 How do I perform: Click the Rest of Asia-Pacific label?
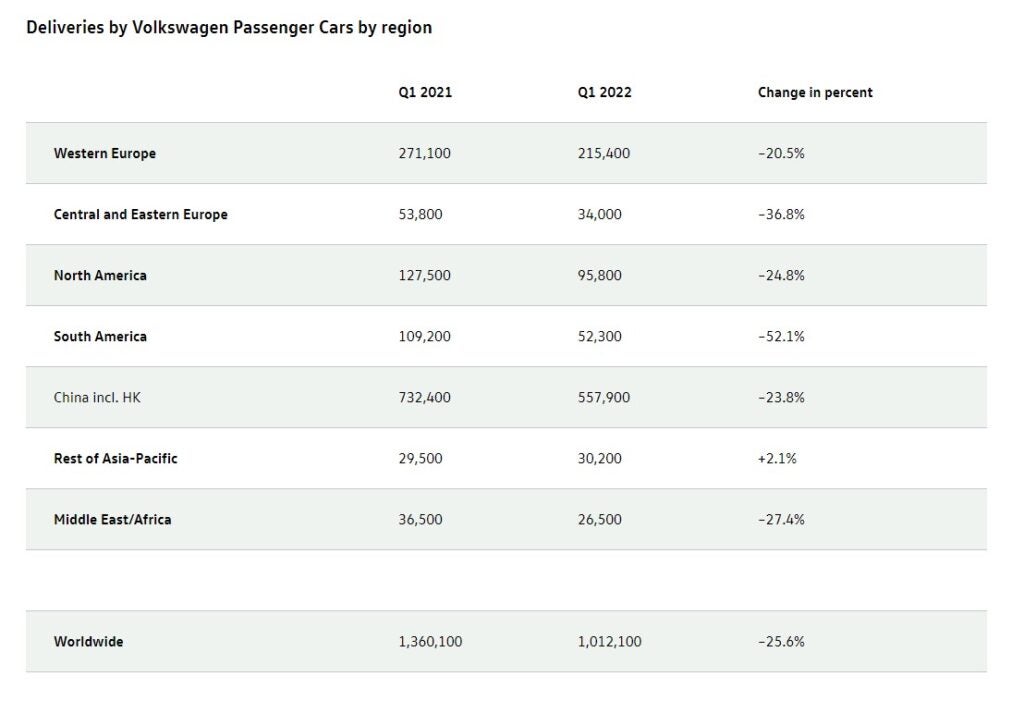(116, 458)
